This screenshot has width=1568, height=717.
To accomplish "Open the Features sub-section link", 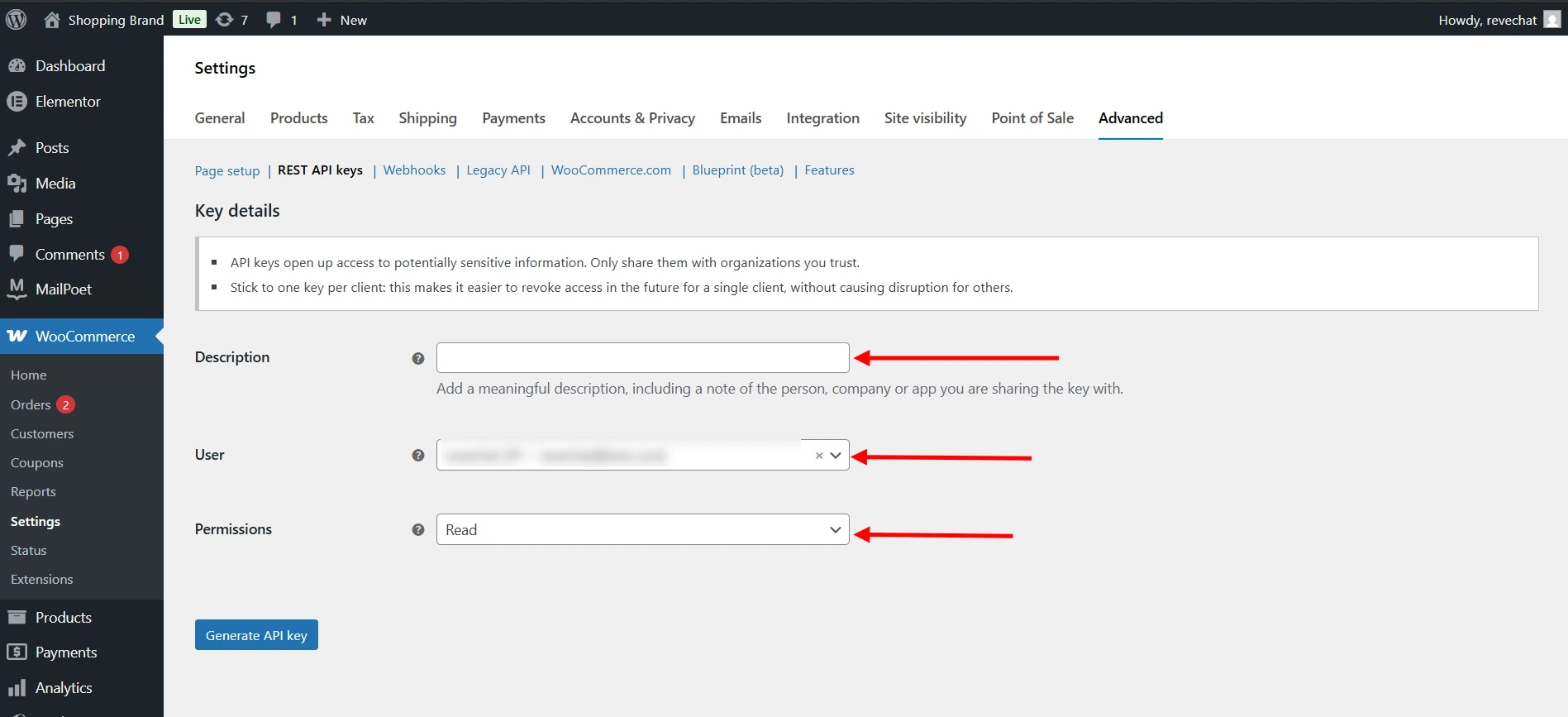I will point(829,170).
